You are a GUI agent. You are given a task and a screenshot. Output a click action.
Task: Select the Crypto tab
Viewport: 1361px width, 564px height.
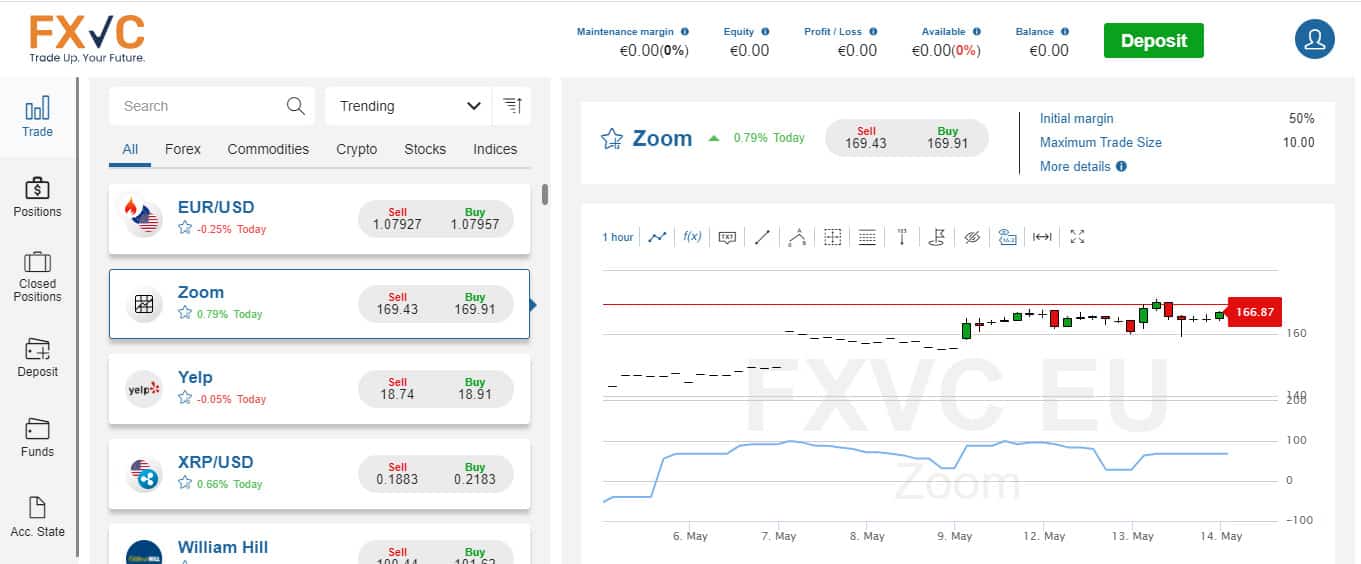(357, 149)
